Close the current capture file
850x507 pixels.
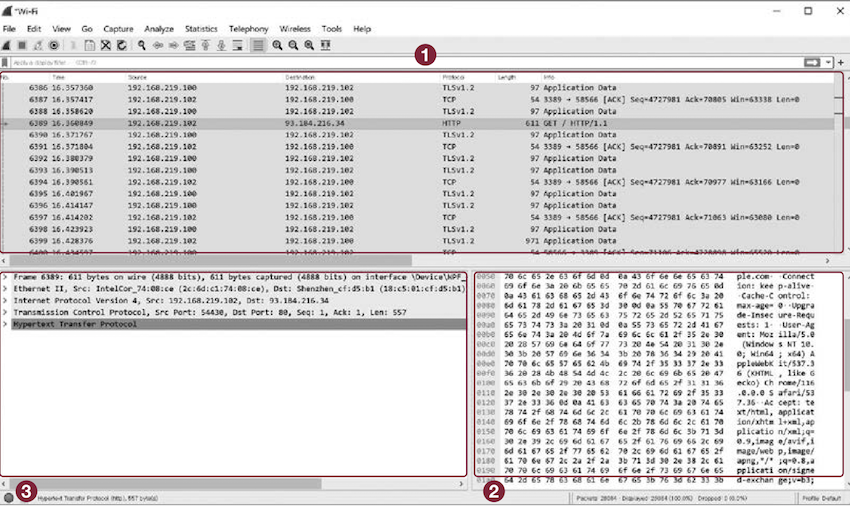tap(106, 46)
